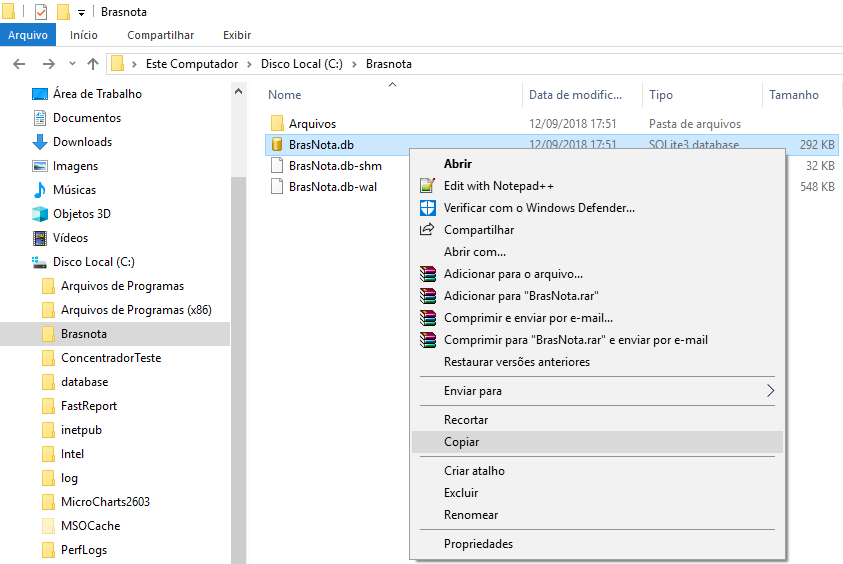
Task: Select Criar atalho in the context menu
Action: [597, 471]
